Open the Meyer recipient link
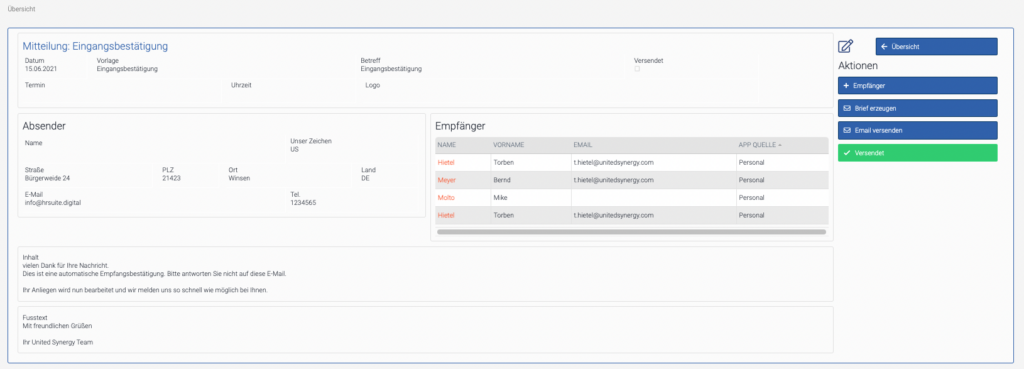1024x369 pixels. (x=447, y=180)
